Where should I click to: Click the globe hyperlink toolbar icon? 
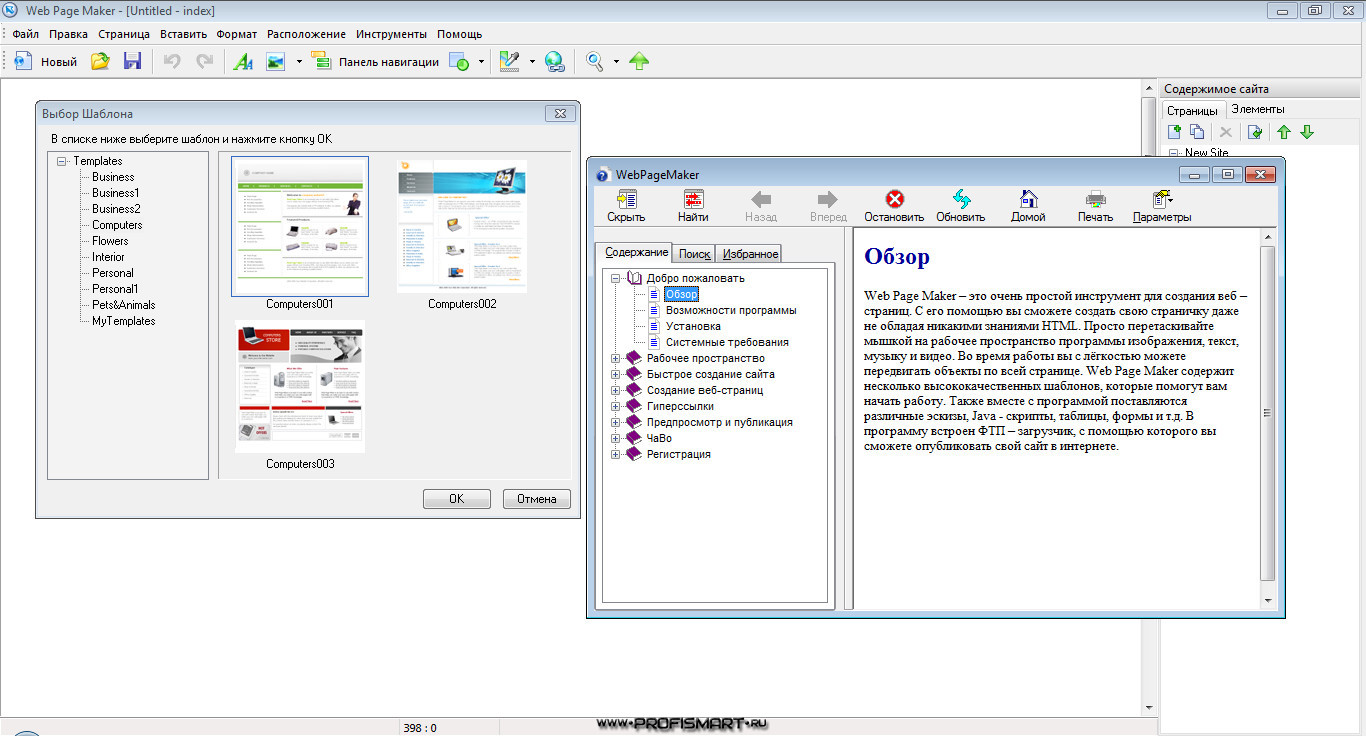click(x=554, y=61)
